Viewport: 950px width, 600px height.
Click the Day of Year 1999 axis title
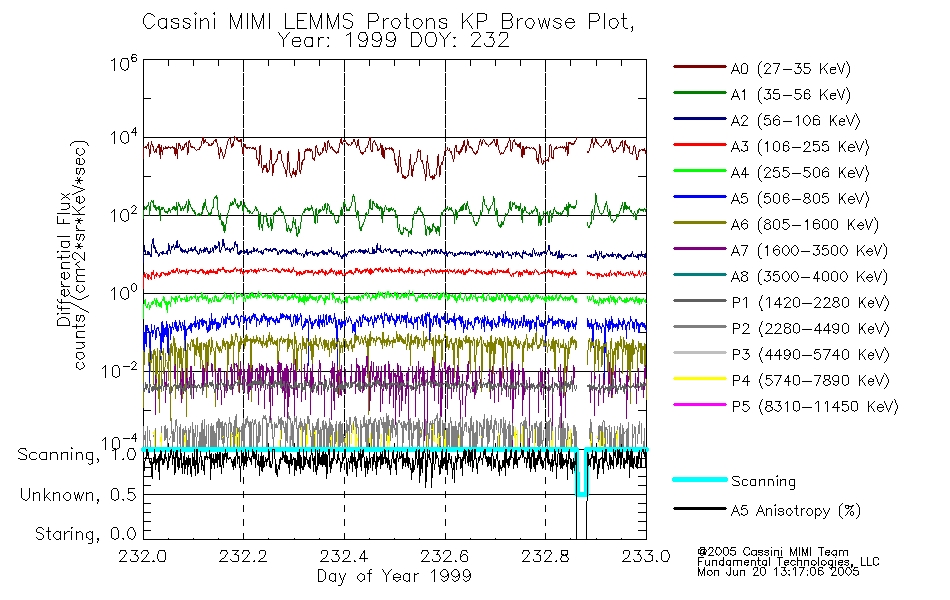(x=394, y=576)
